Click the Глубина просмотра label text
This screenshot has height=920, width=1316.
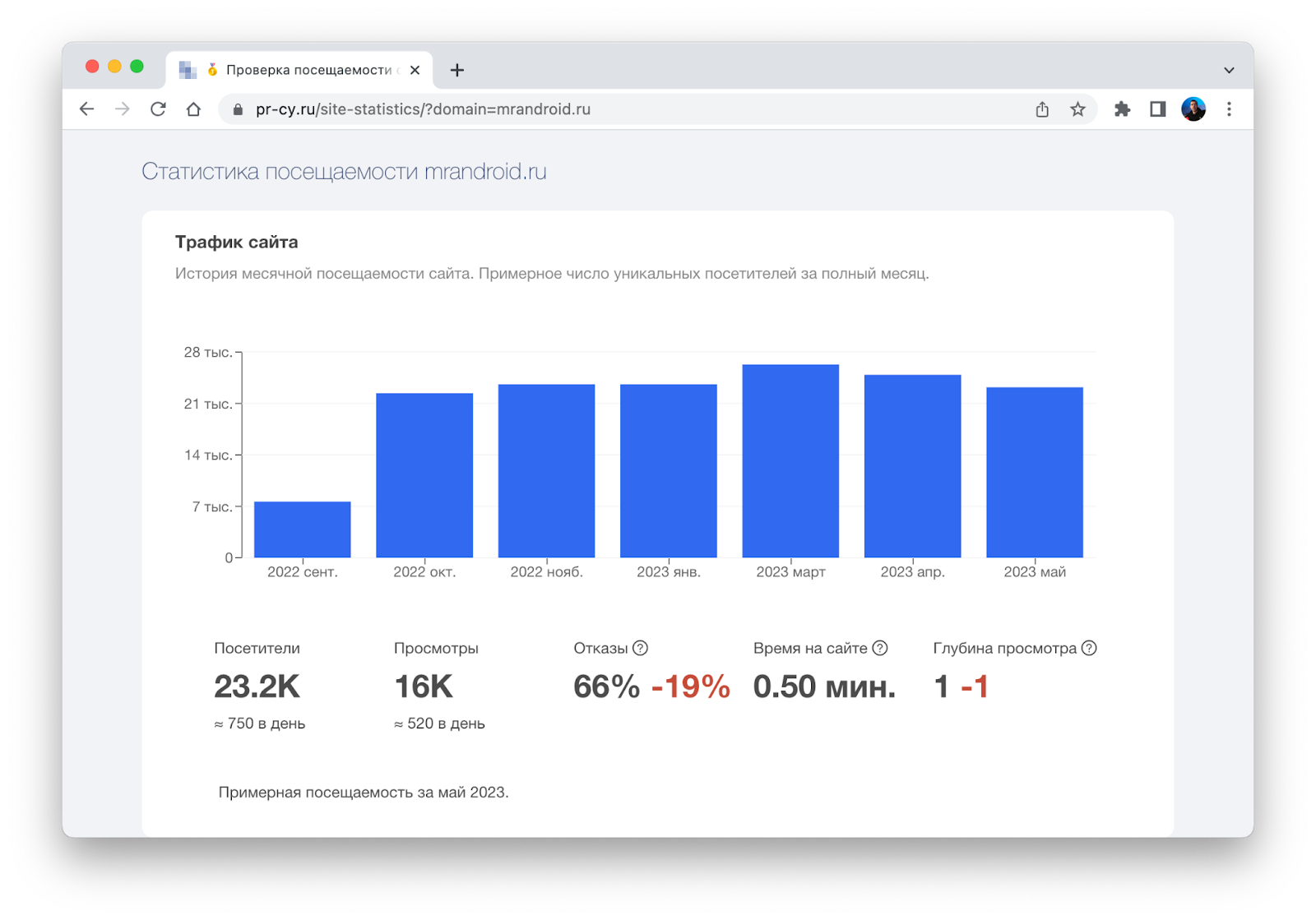tap(1004, 648)
